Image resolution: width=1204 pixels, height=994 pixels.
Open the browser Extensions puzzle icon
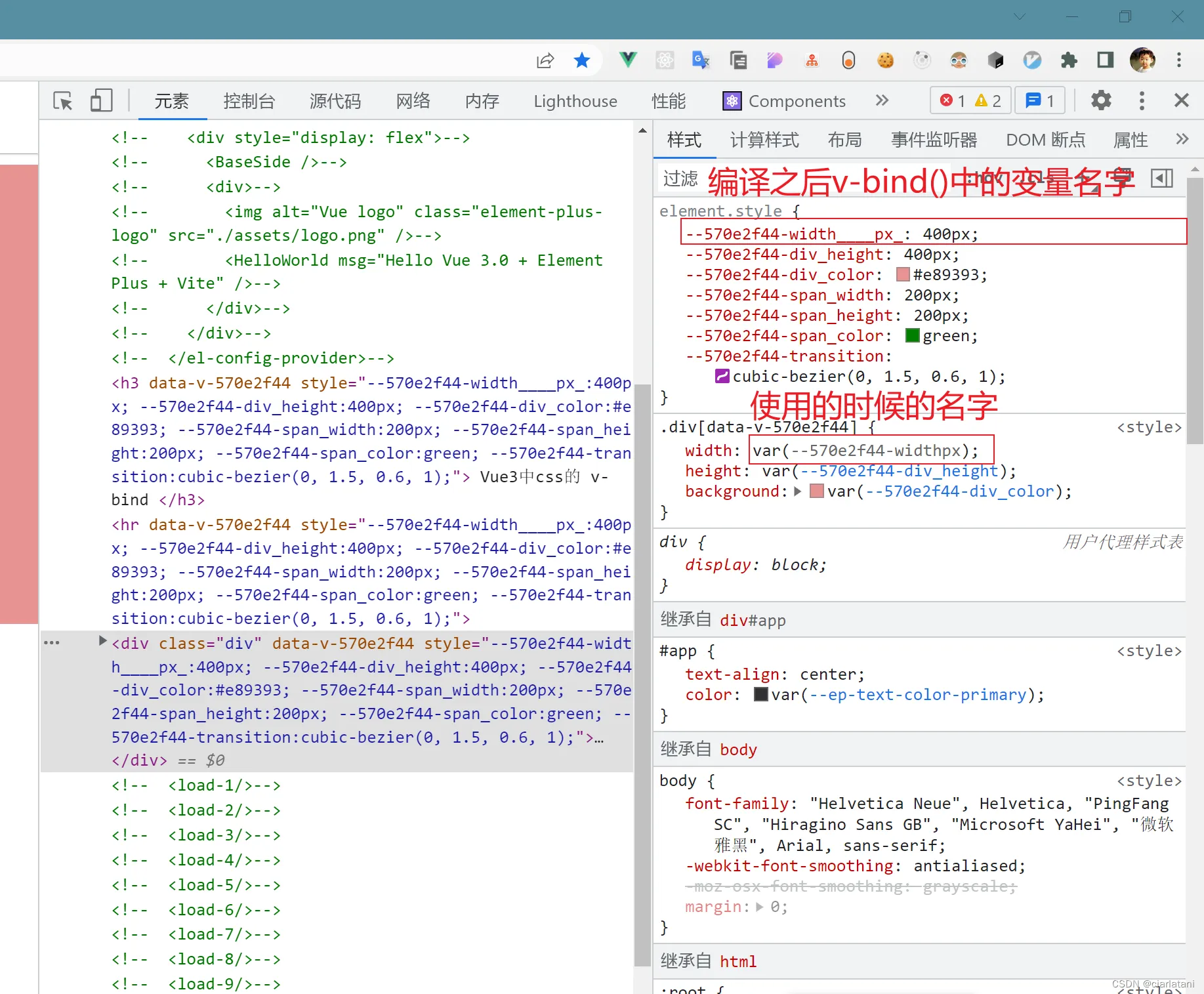1069,60
